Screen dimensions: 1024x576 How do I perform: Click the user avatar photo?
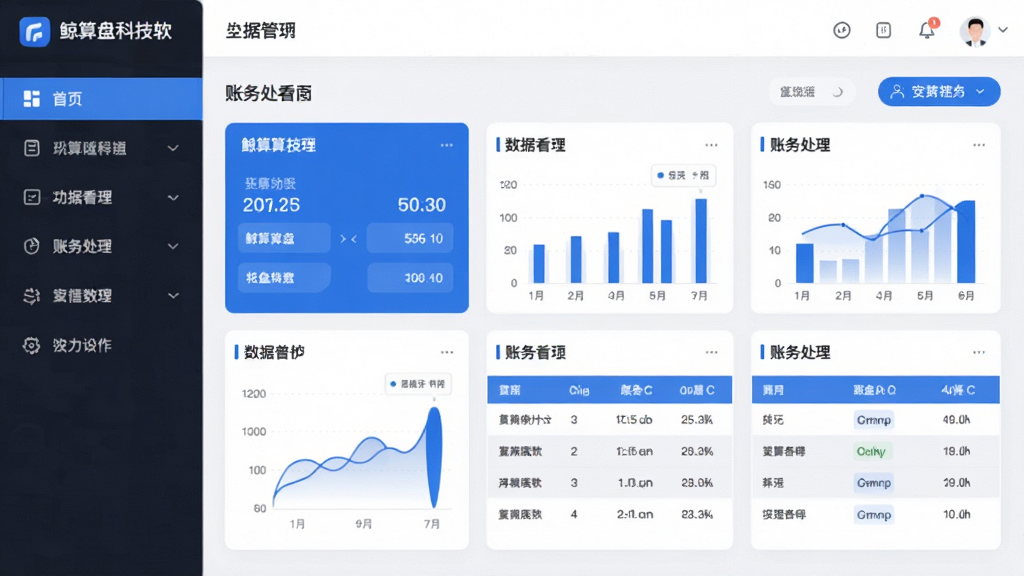(x=975, y=30)
